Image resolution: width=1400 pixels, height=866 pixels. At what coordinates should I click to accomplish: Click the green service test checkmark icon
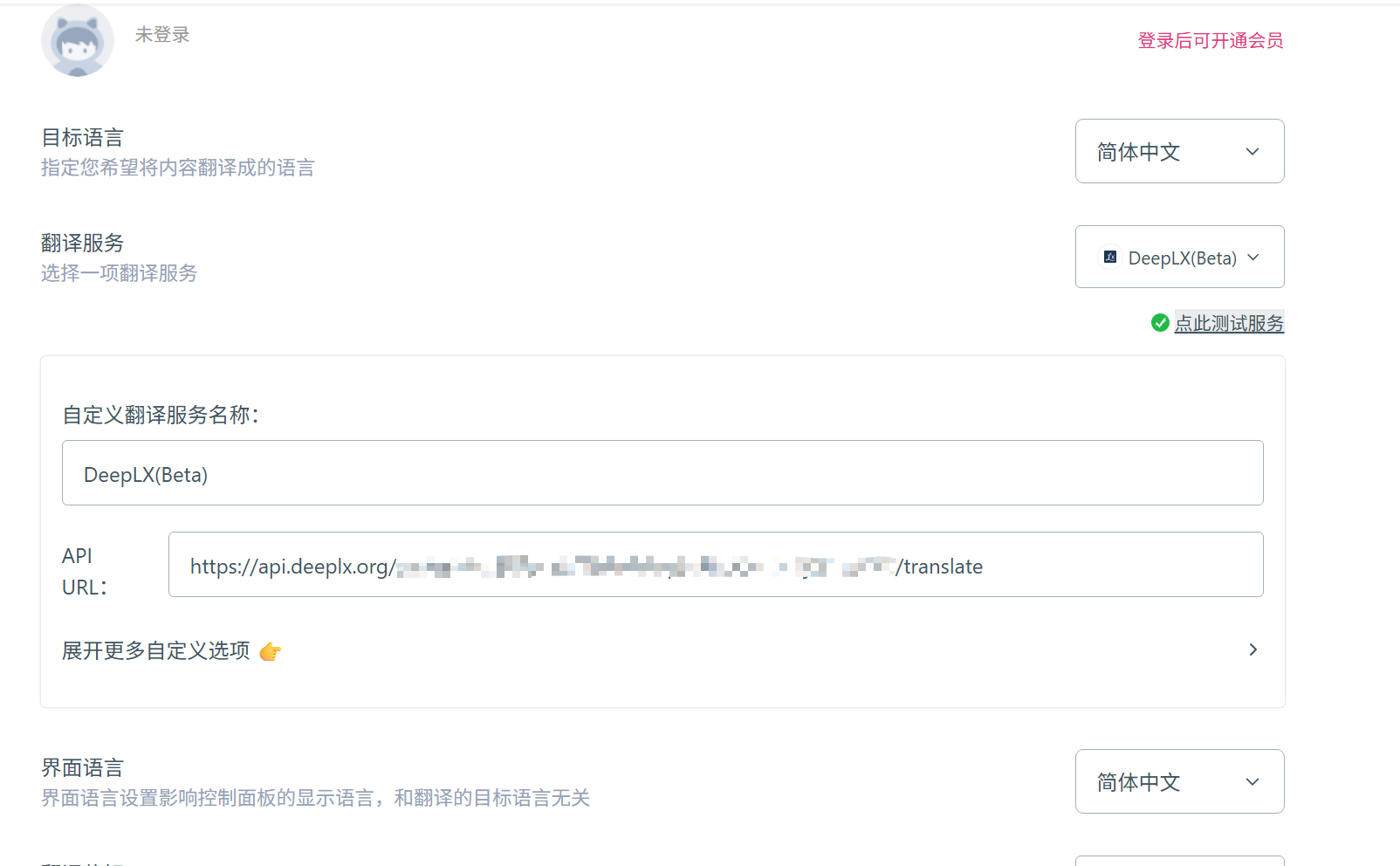point(1160,323)
